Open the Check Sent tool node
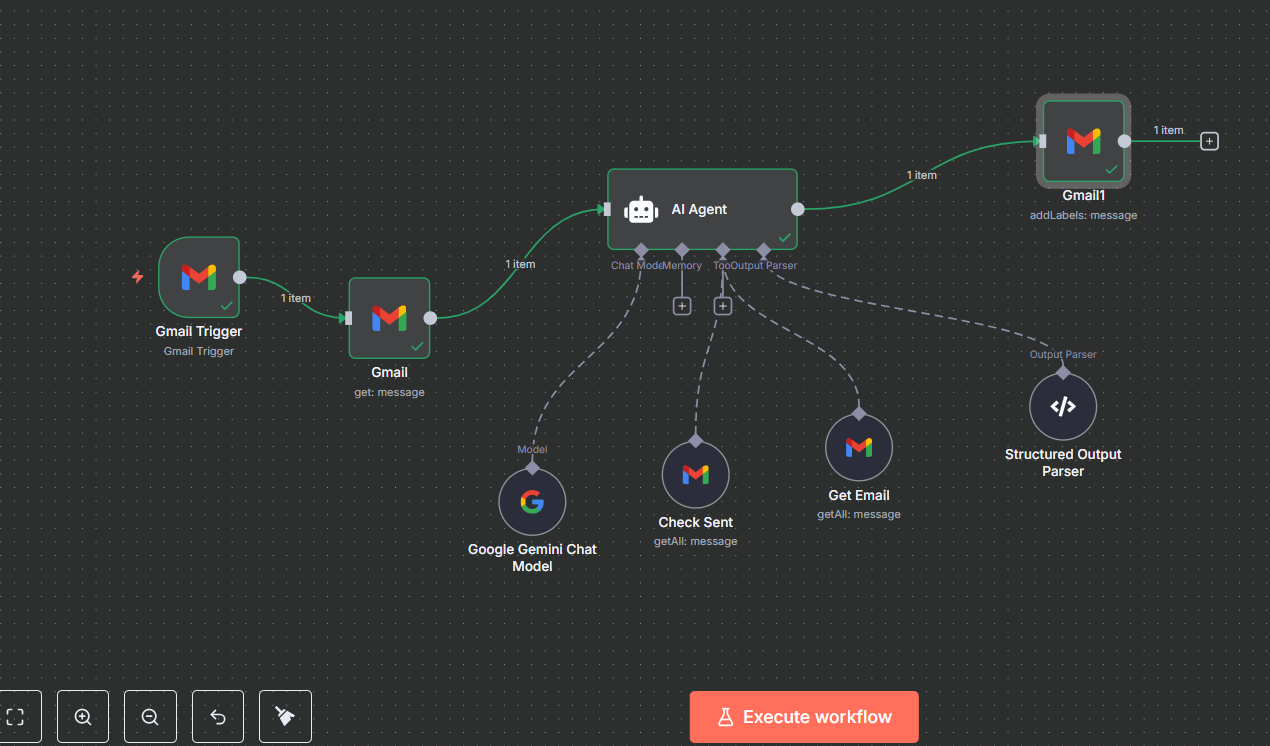This screenshot has width=1270, height=746. point(696,475)
